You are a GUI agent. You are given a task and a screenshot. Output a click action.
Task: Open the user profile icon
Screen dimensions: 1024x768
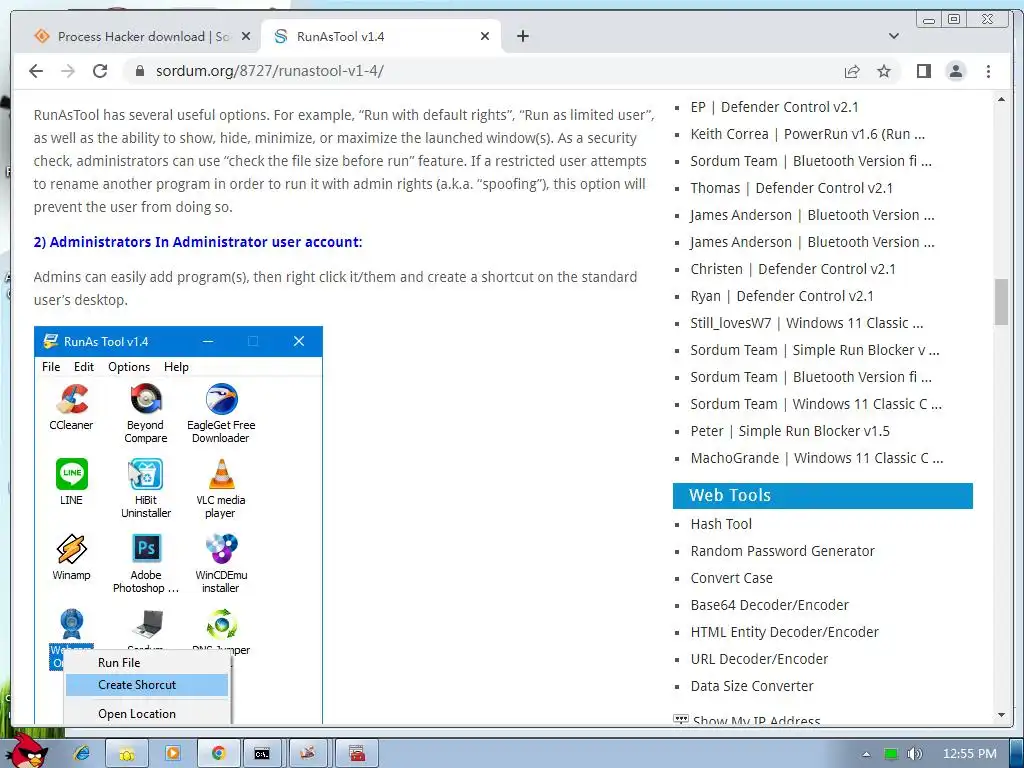(x=956, y=71)
